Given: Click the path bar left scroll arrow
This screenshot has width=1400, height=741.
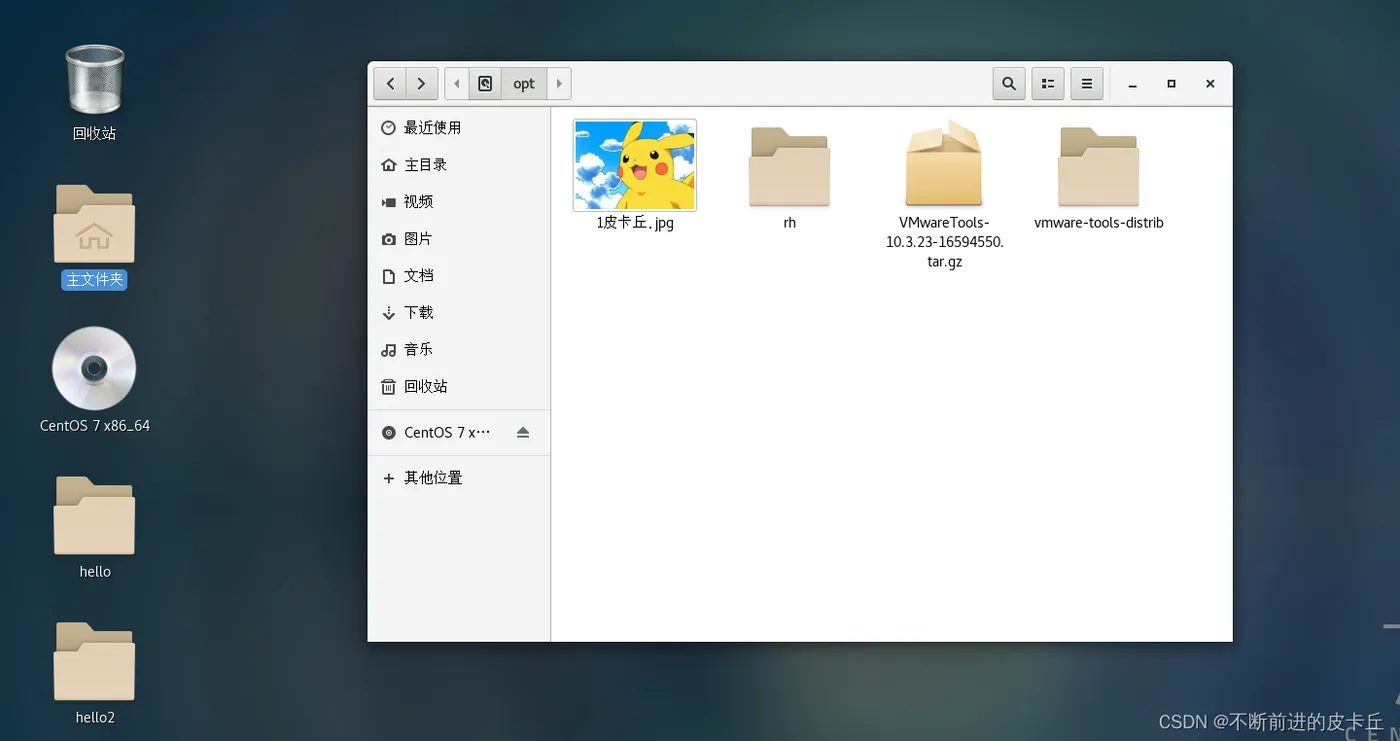Looking at the screenshot, I should pyautogui.click(x=456, y=84).
